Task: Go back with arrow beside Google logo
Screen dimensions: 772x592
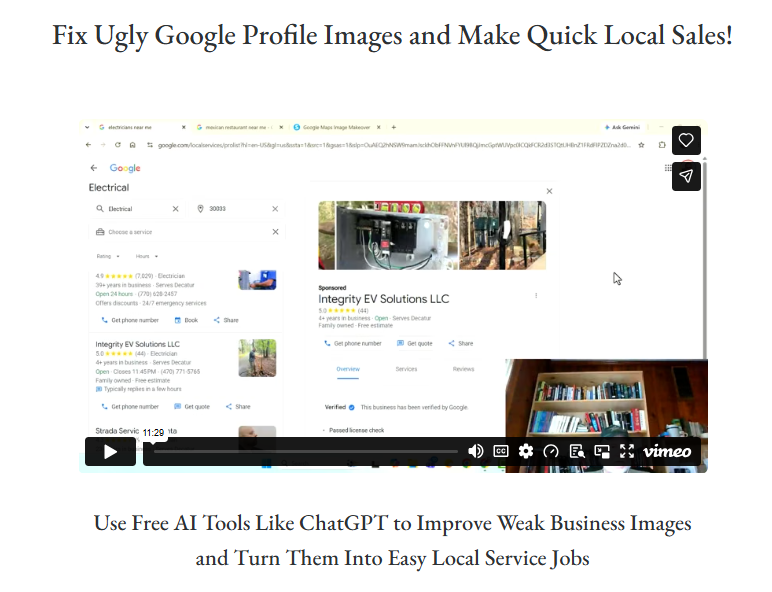Action: pyautogui.click(x=94, y=168)
